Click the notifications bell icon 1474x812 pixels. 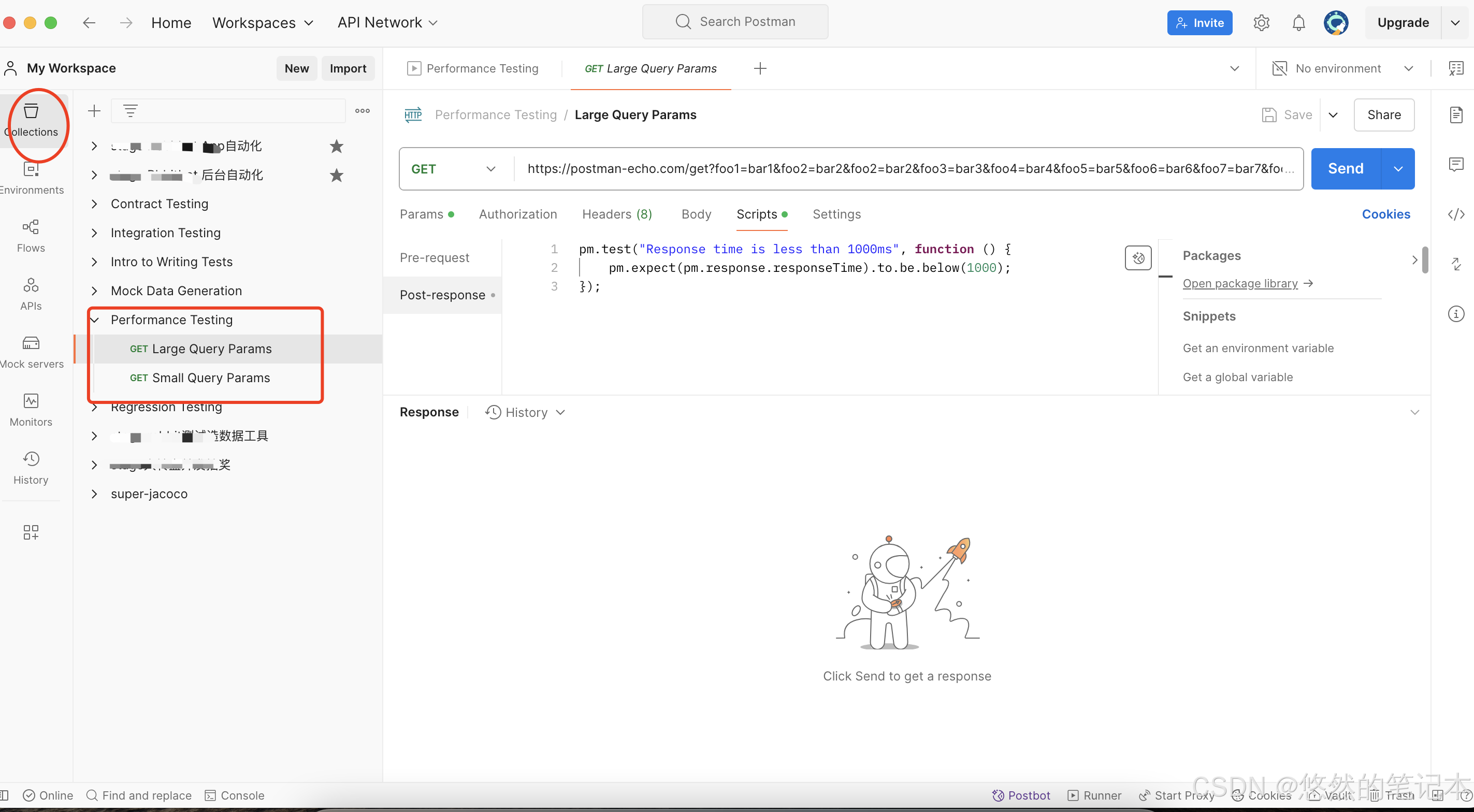click(x=1298, y=23)
